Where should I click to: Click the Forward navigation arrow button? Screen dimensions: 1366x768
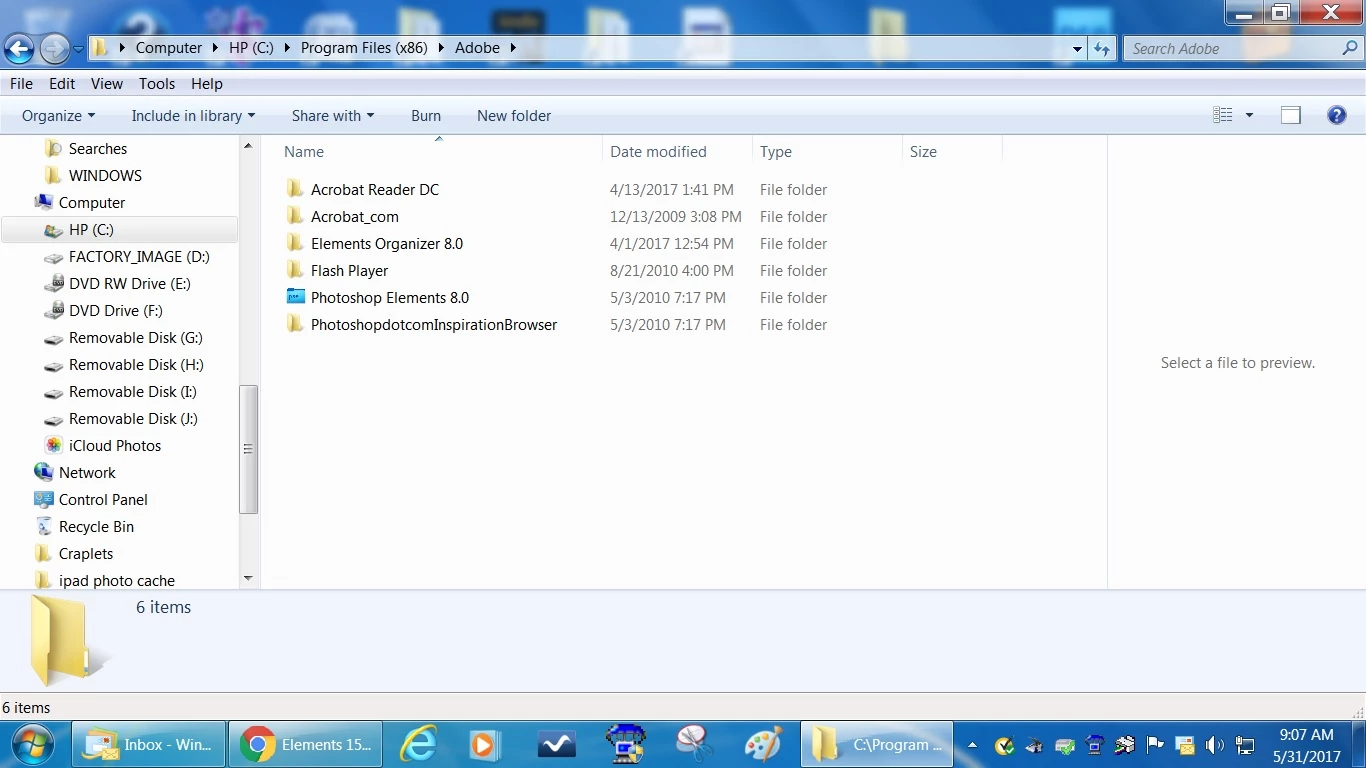click(54, 48)
